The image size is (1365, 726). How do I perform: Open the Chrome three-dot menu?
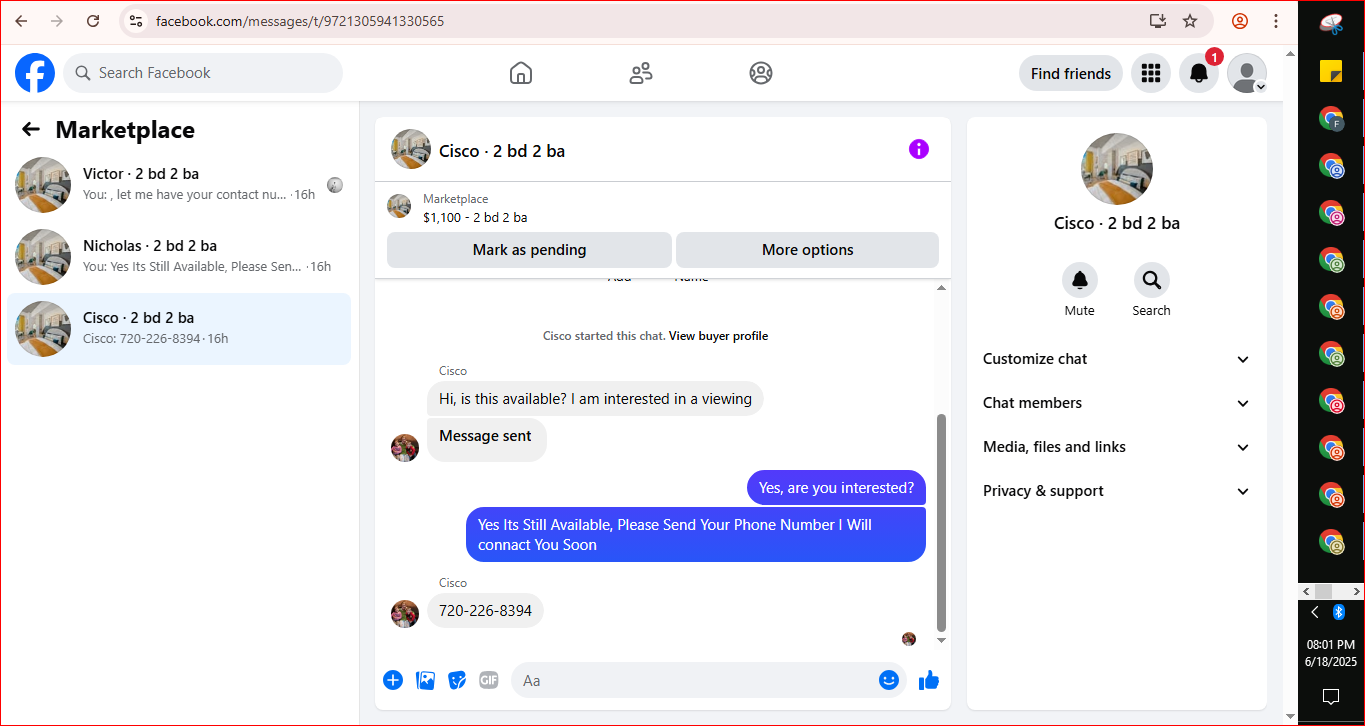point(1276,21)
